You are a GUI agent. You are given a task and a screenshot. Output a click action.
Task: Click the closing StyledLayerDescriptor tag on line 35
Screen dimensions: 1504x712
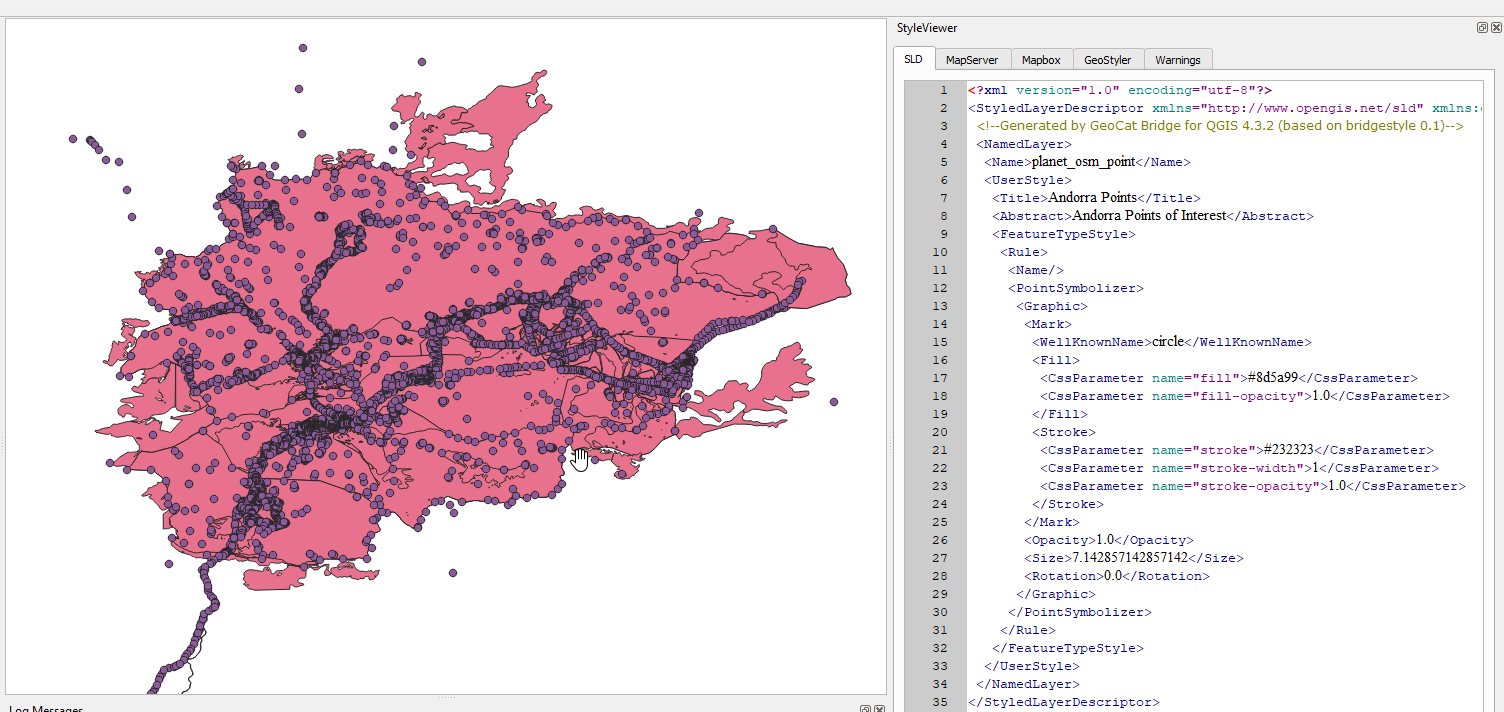pyautogui.click(x=1064, y=702)
